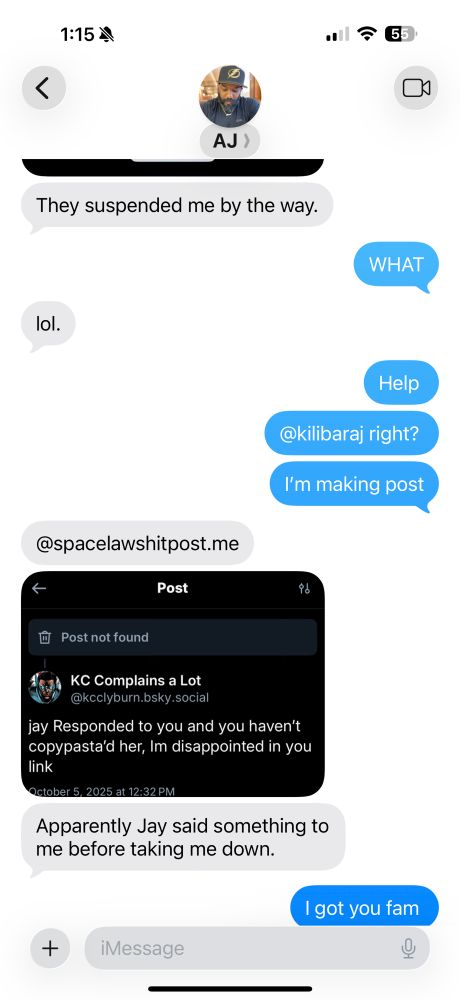Tap the silent mode bell icon
Image resolution: width=460 pixels, height=1000 pixels.
pyautogui.click(x=107, y=34)
